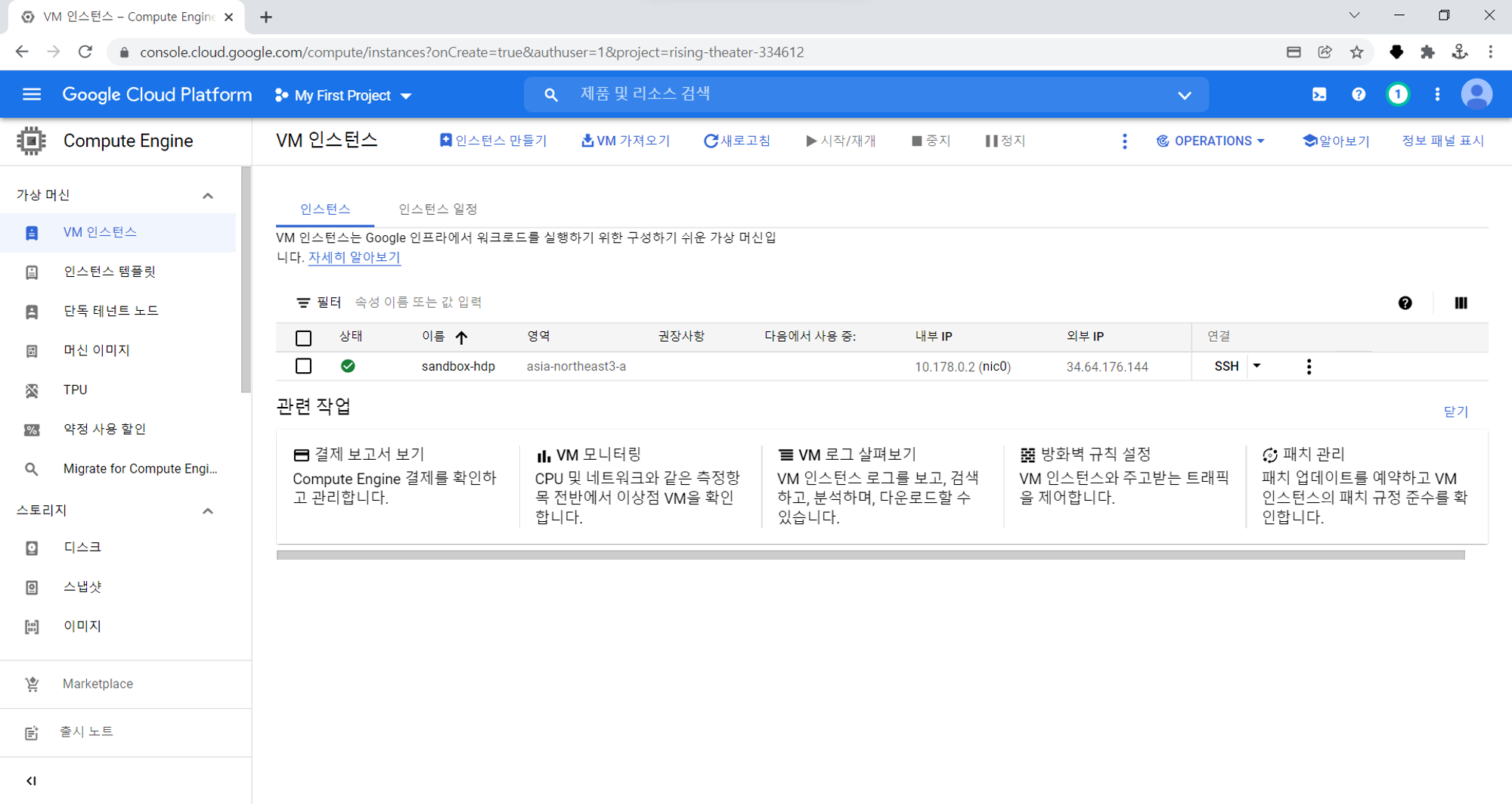Click VM 가져오기 button

(625, 141)
